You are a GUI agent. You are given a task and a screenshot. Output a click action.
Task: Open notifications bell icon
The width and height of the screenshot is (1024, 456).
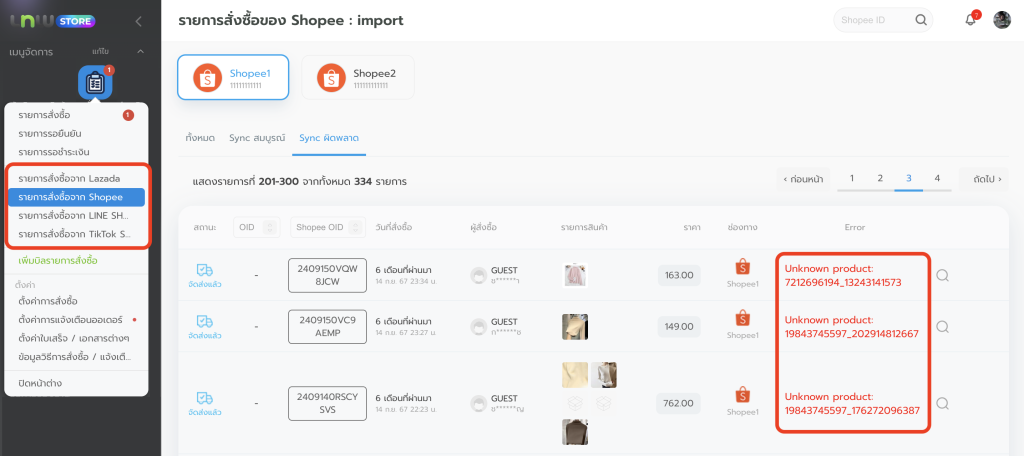pos(970,20)
